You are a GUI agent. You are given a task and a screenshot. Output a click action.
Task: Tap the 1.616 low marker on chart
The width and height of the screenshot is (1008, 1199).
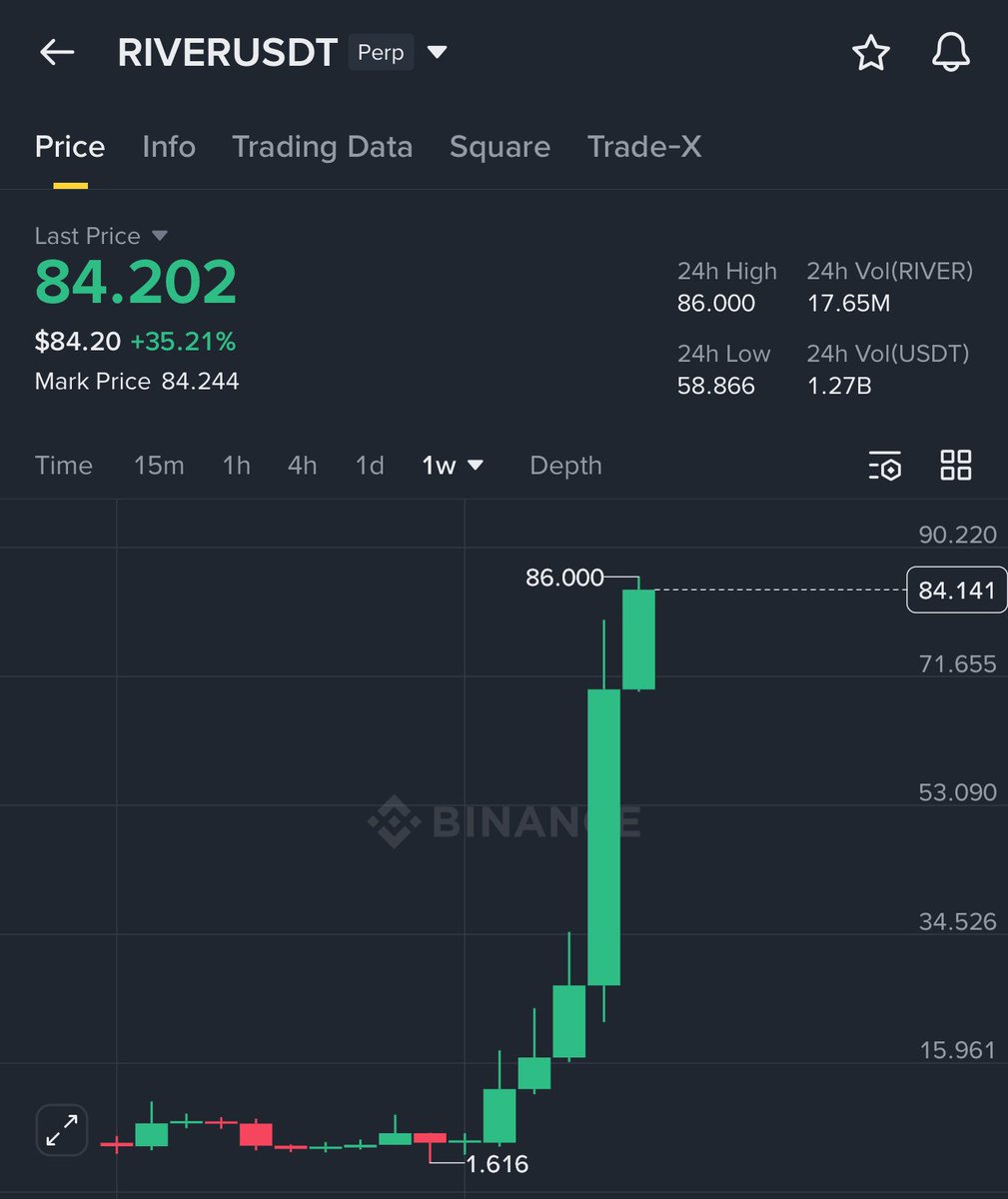click(497, 1163)
